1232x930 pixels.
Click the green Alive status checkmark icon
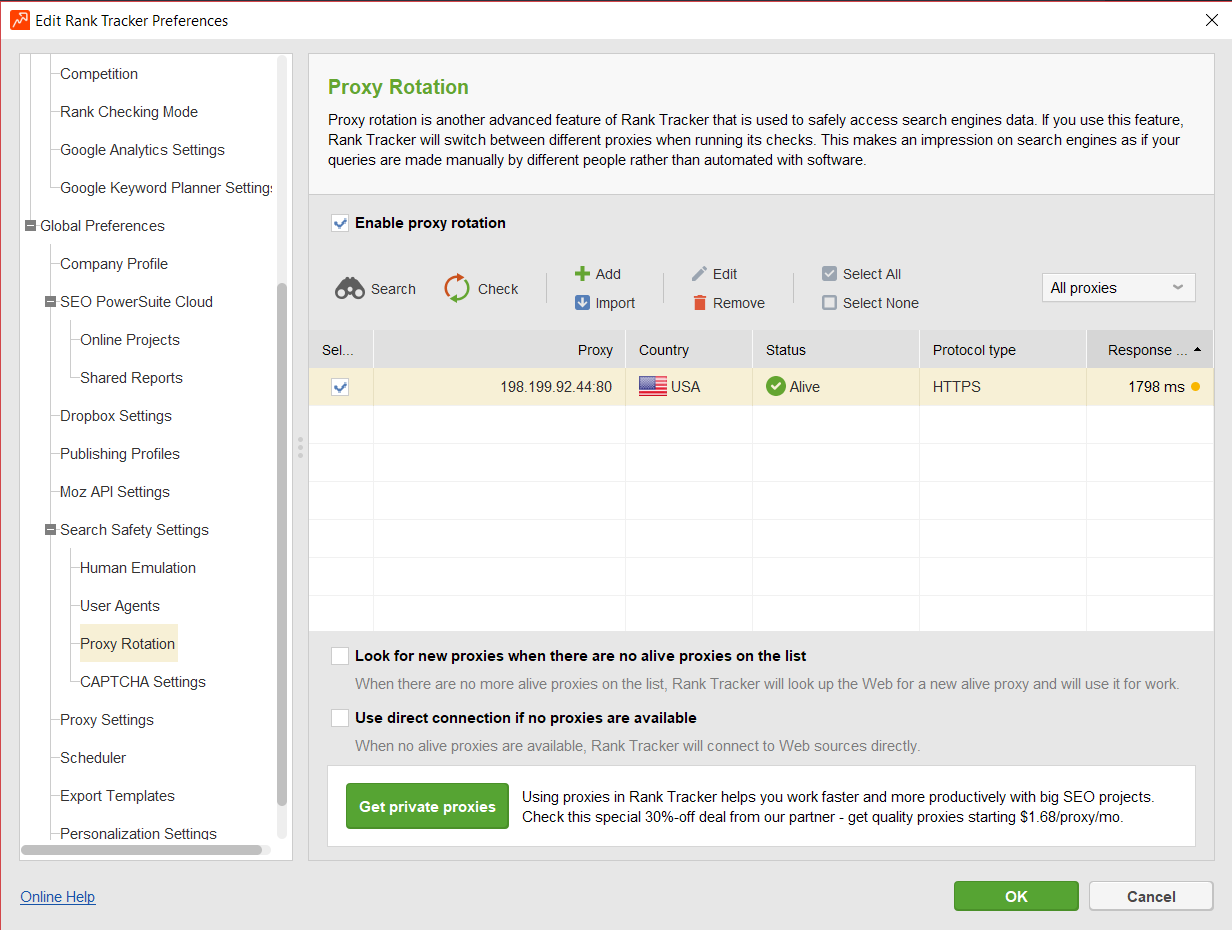(776, 387)
